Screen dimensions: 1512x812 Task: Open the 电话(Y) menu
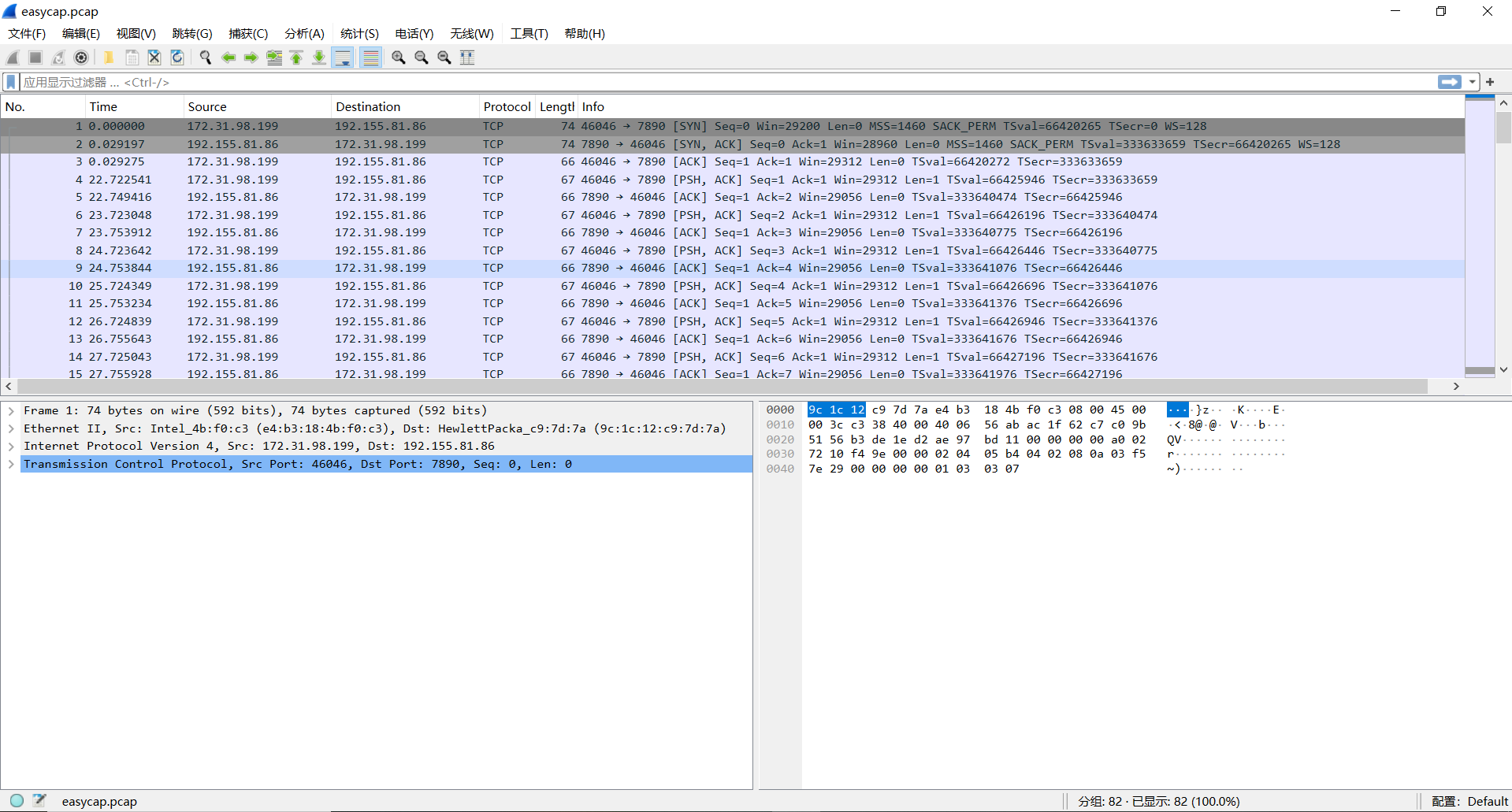(x=414, y=34)
